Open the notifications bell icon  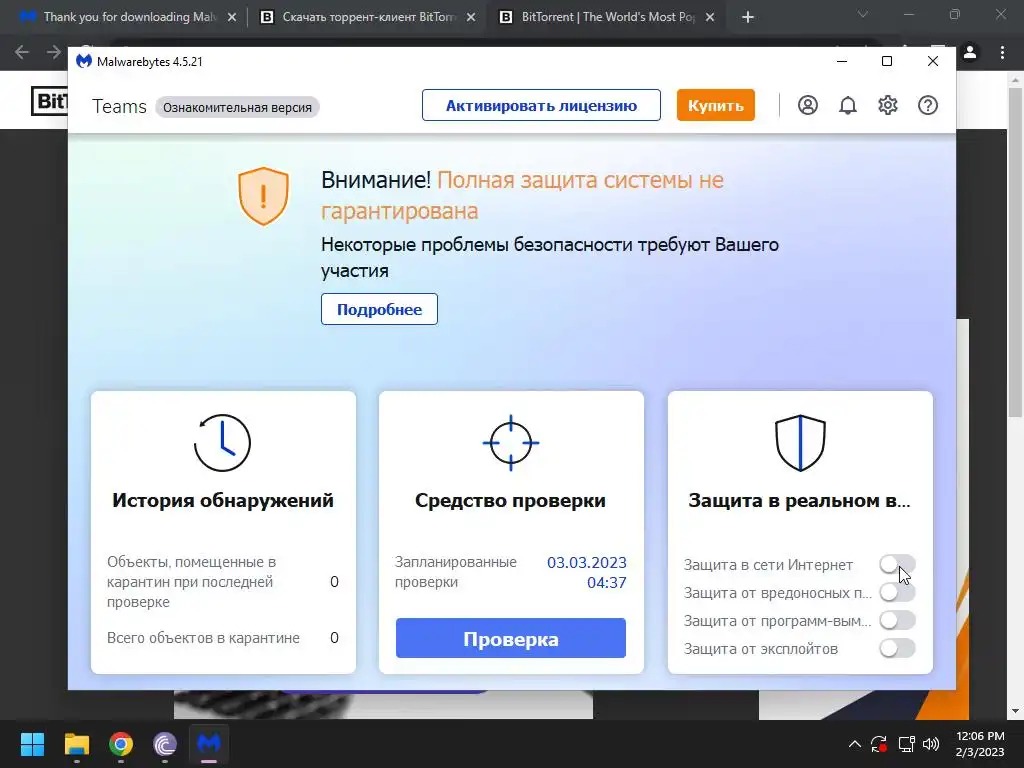[x=848, y=105]
